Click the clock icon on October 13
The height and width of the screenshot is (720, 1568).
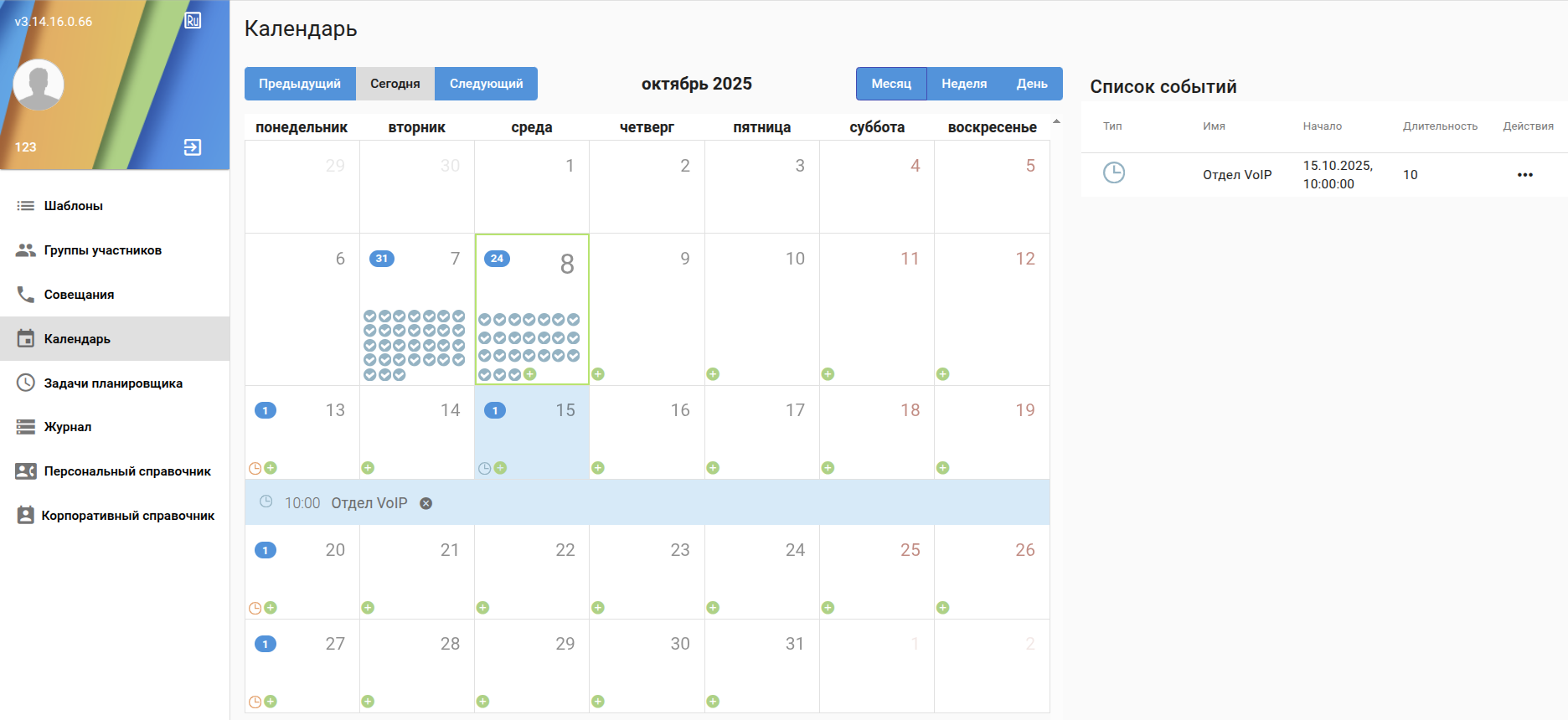click(x=255, y=468)
